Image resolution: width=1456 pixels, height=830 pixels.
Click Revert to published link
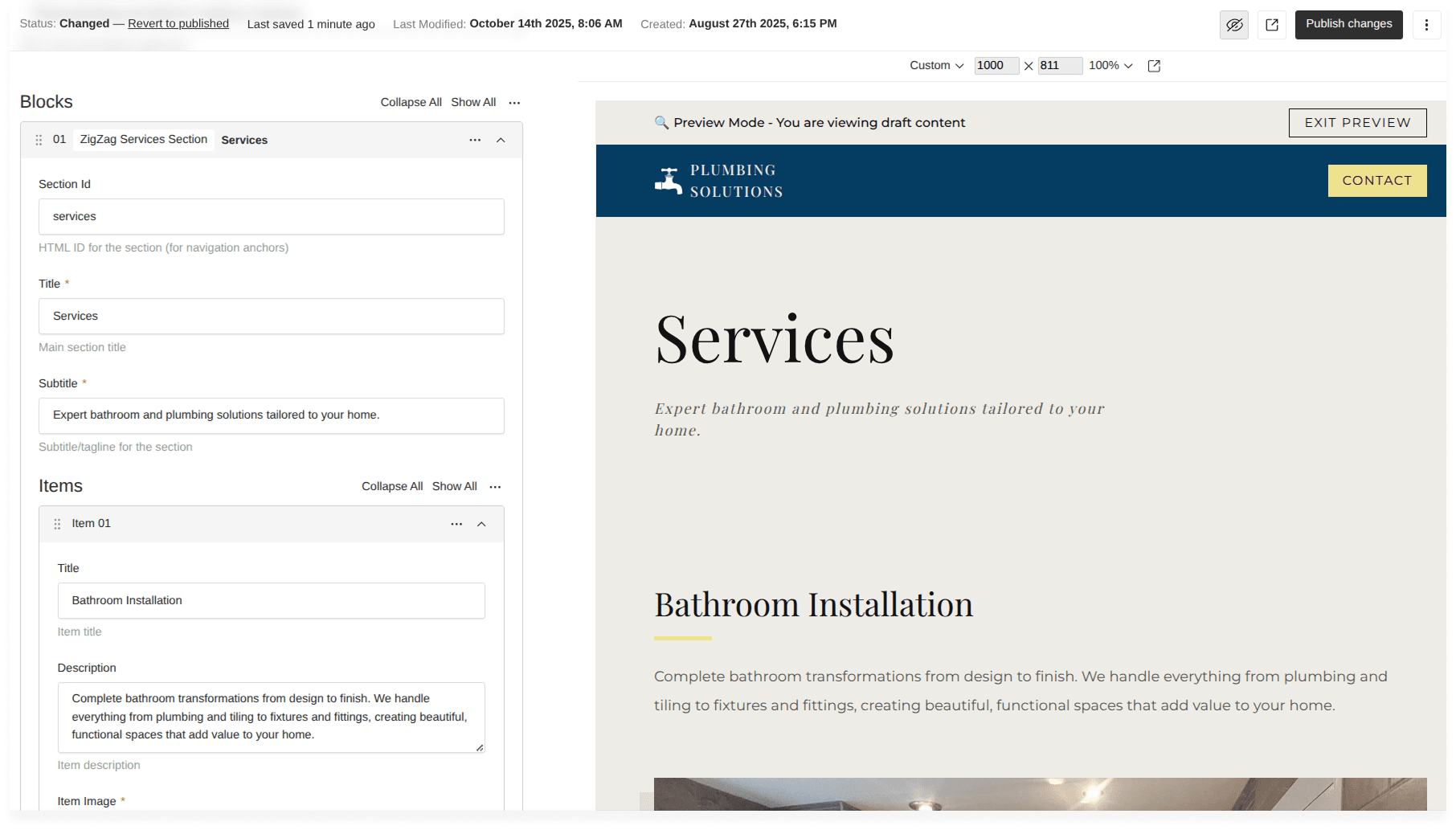178,24
